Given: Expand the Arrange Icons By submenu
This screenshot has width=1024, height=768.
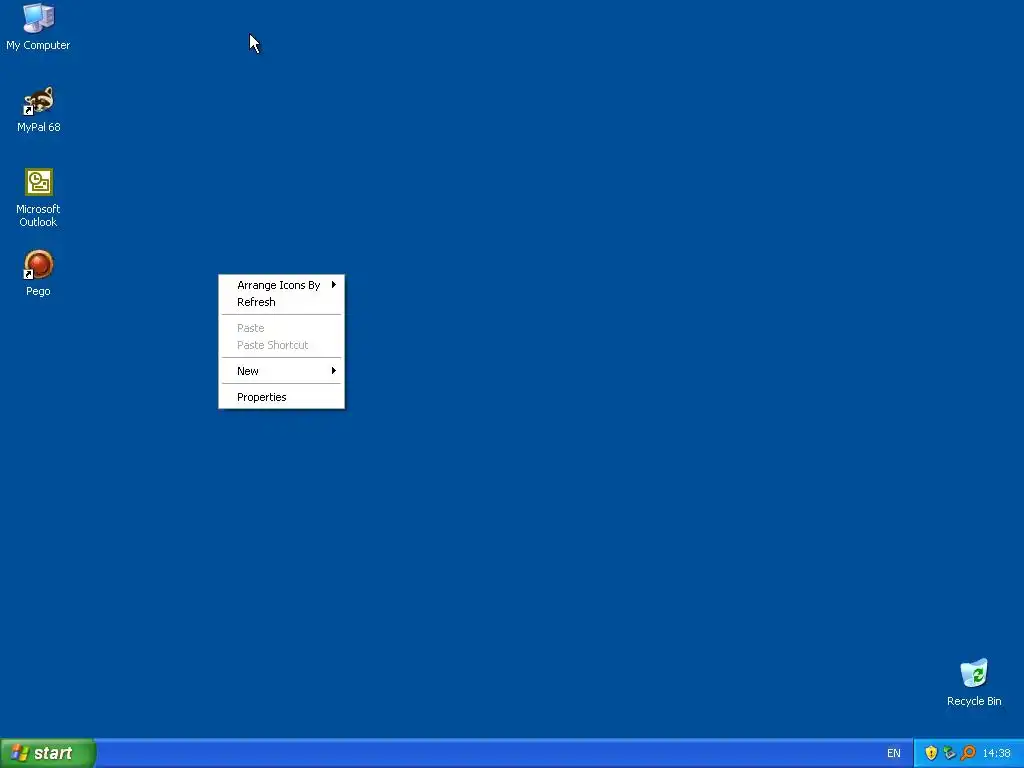Looking at the screenshot, I should 281,285.
